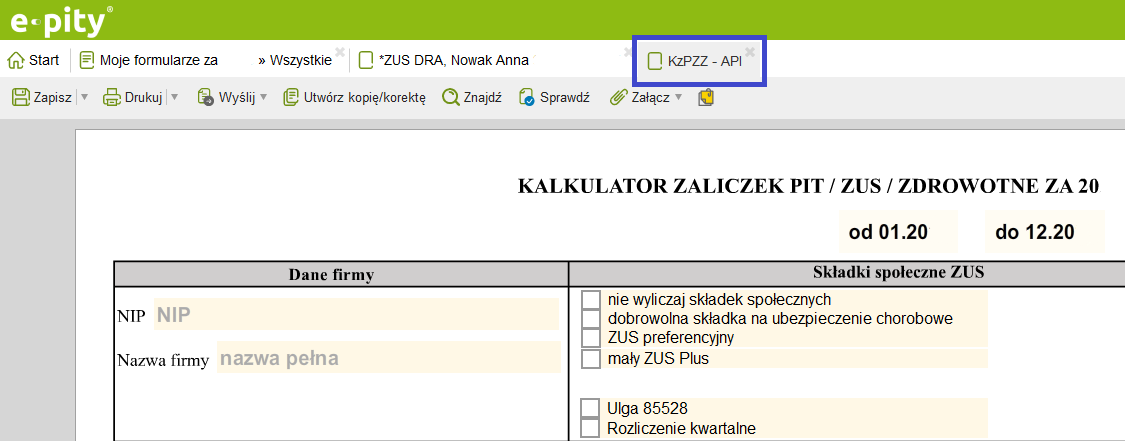Check the 'mały ZUS Plus' option
This screenshot has width=1125, height=441.
tap(591, 358)
